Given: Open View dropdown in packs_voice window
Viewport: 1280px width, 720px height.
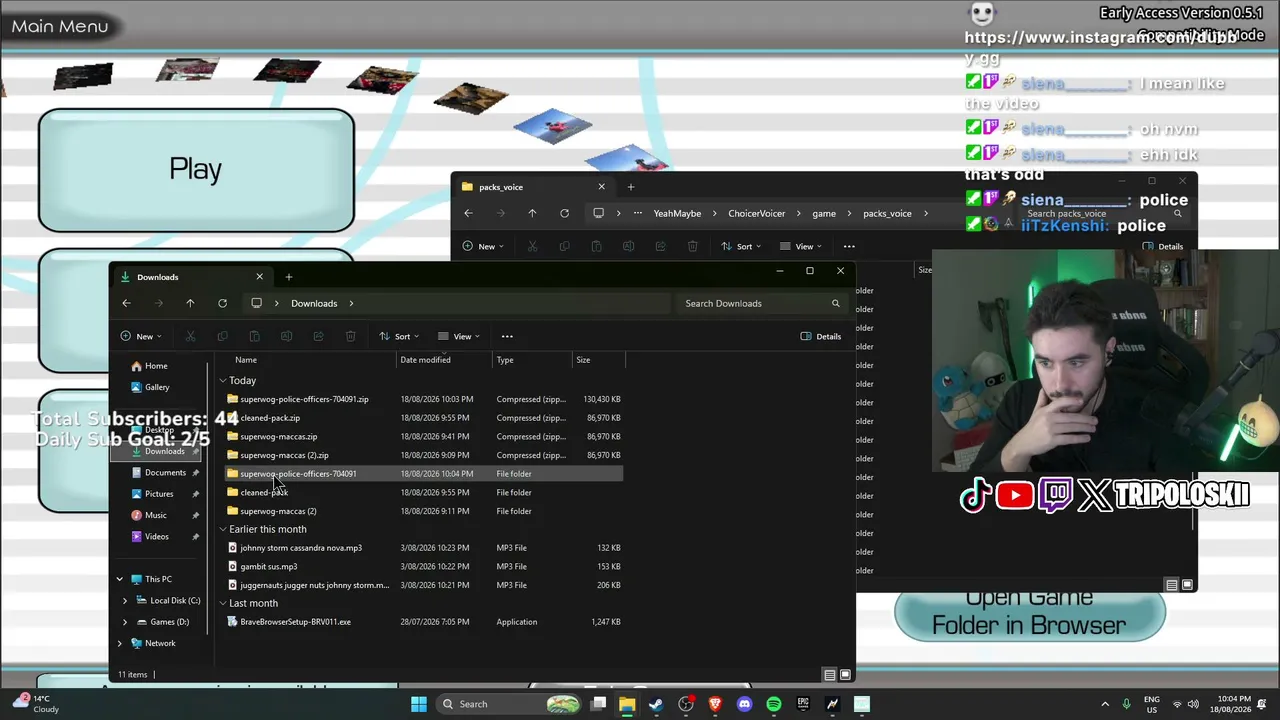Looking at the screenshot, I should (801, 246).
